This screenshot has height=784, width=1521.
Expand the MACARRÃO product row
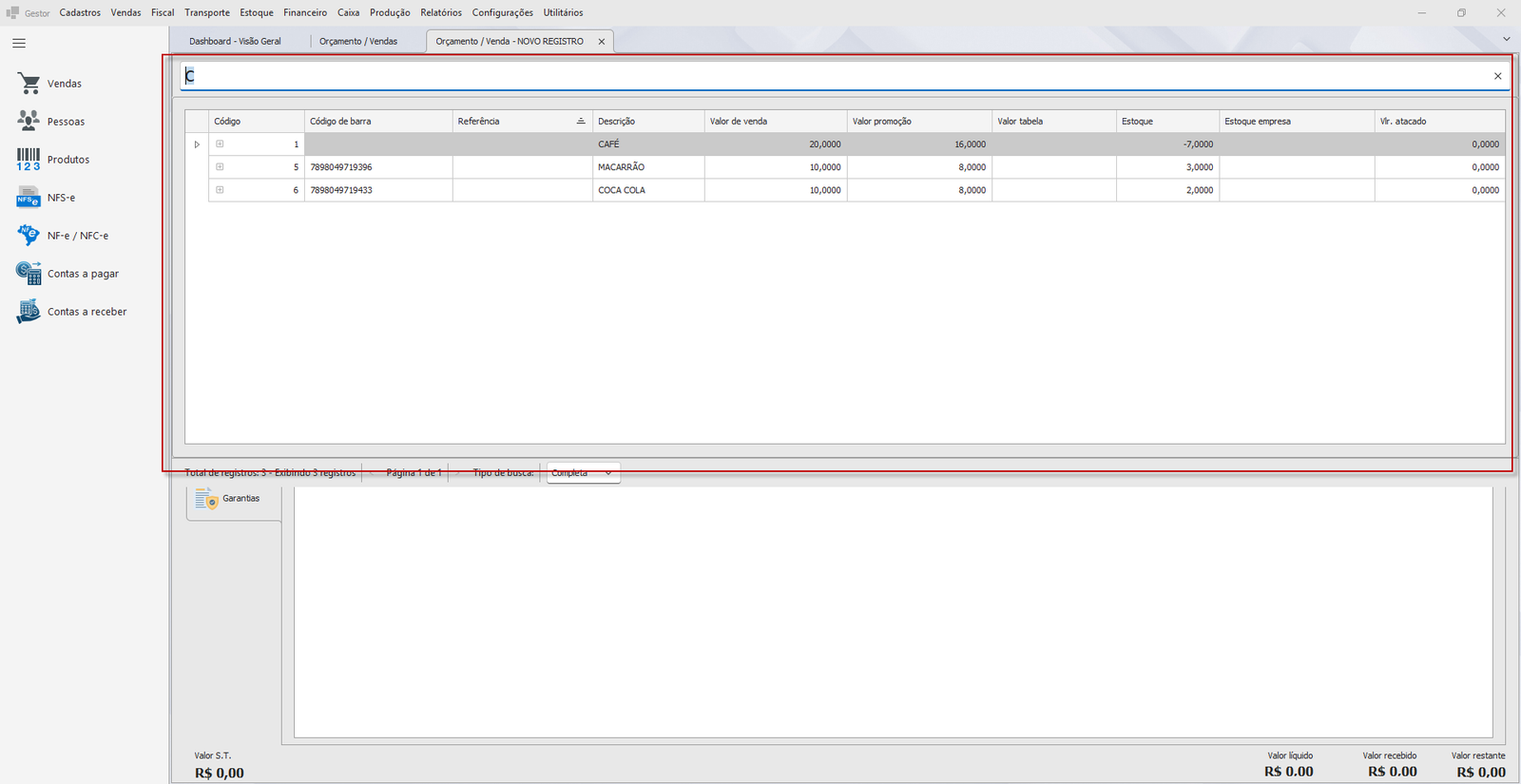point(220,167)
